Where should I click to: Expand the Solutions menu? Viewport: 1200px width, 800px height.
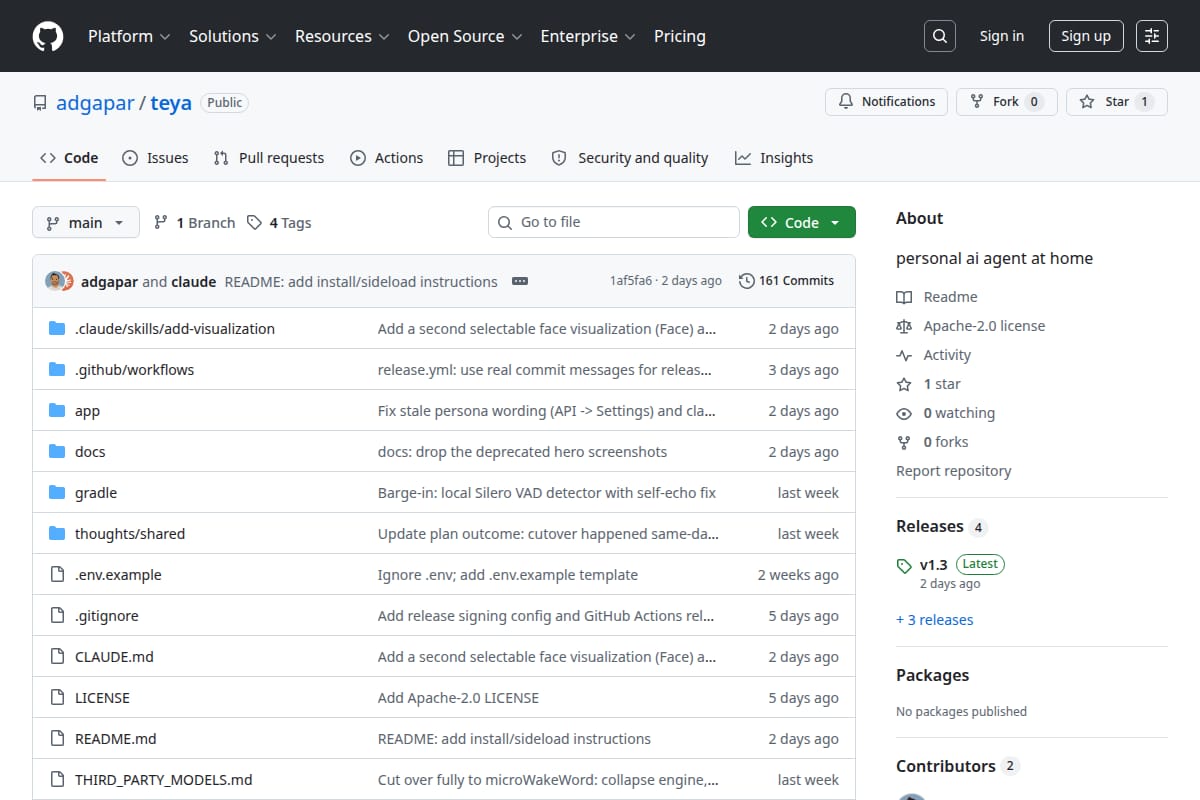pos(235,36)
